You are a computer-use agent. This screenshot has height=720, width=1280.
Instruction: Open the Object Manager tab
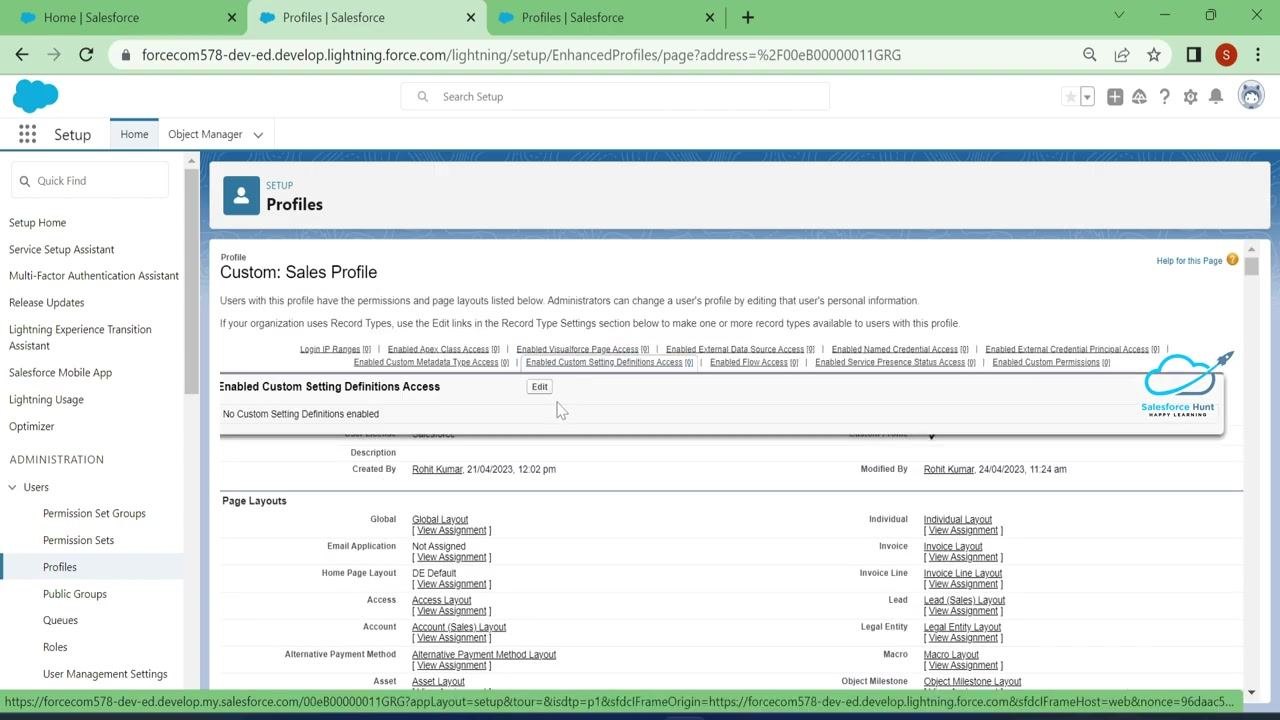click(205, 134)
